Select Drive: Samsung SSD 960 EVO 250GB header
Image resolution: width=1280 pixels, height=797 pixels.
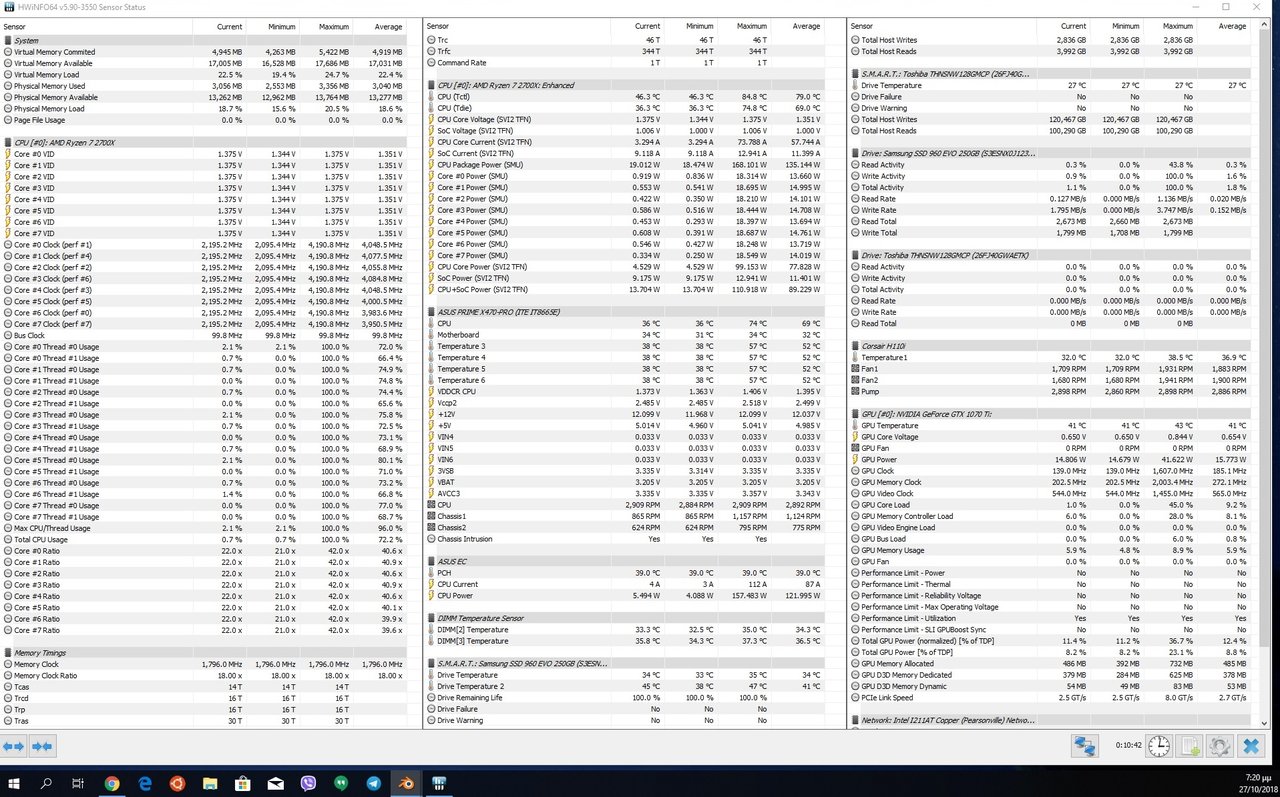click(x=1049, y=153)
